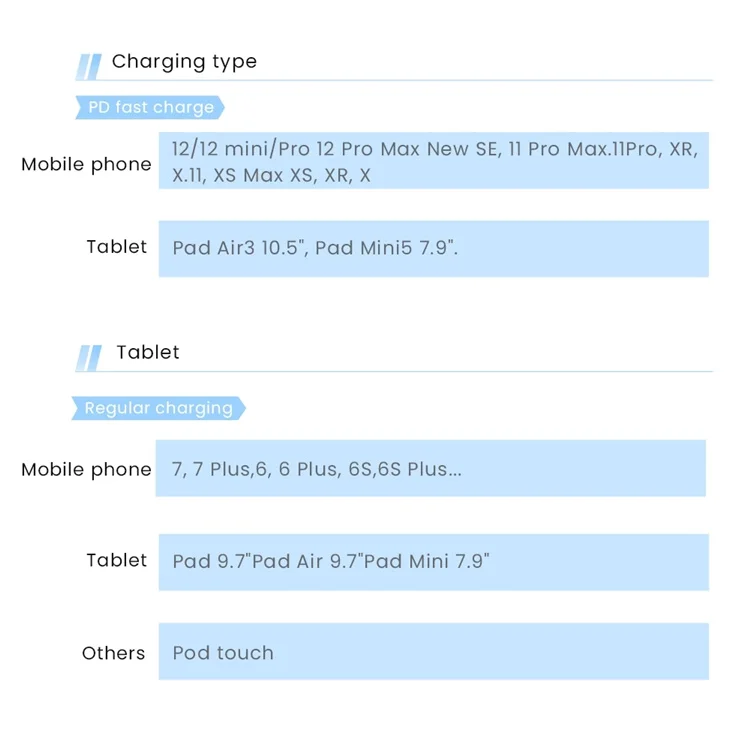Image resolution: width=750 pixels, height=750 pixels.
Task: Click Mobile phone label under Regular charging
Action: [86, 470]
